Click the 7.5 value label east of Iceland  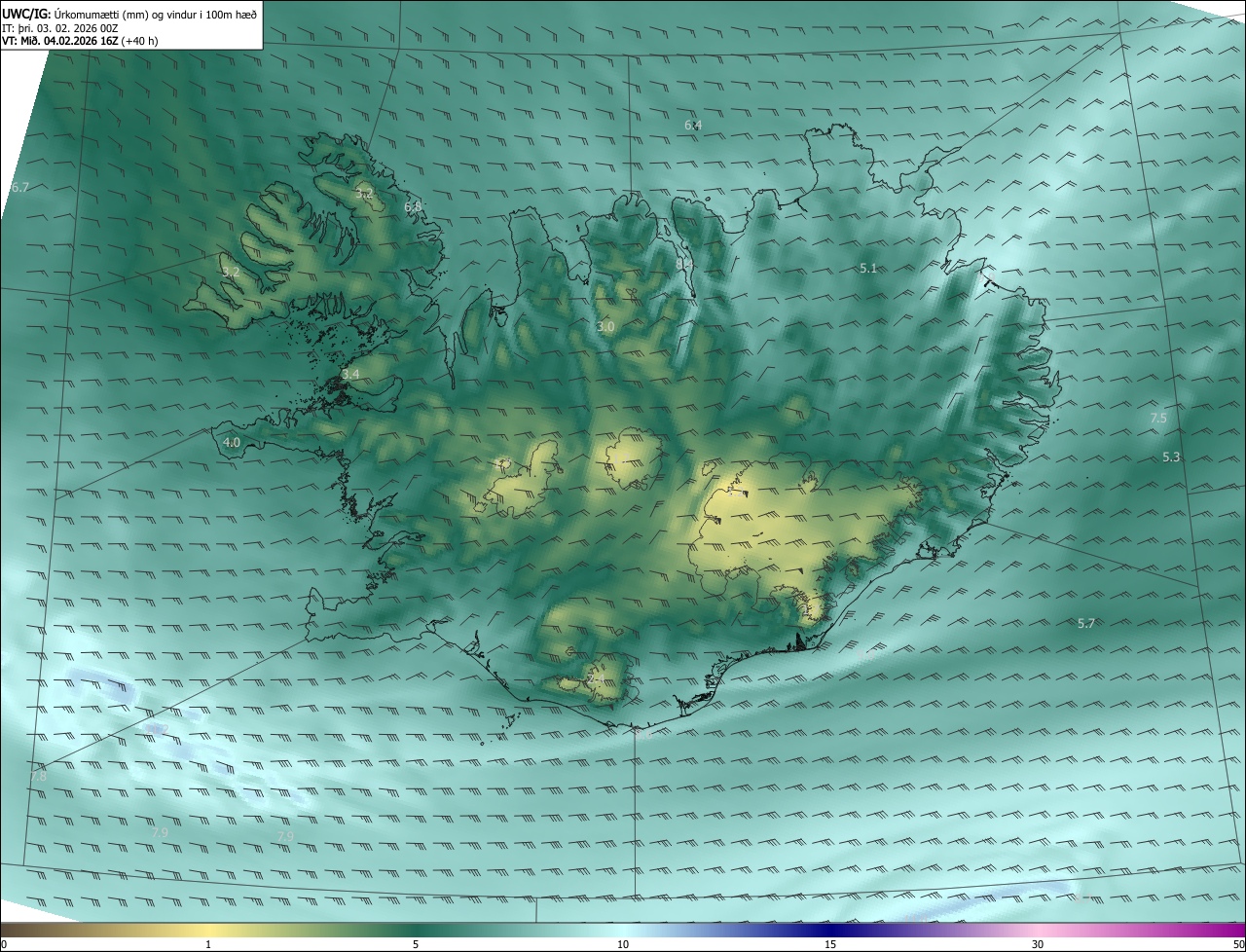coord(1158,418)
